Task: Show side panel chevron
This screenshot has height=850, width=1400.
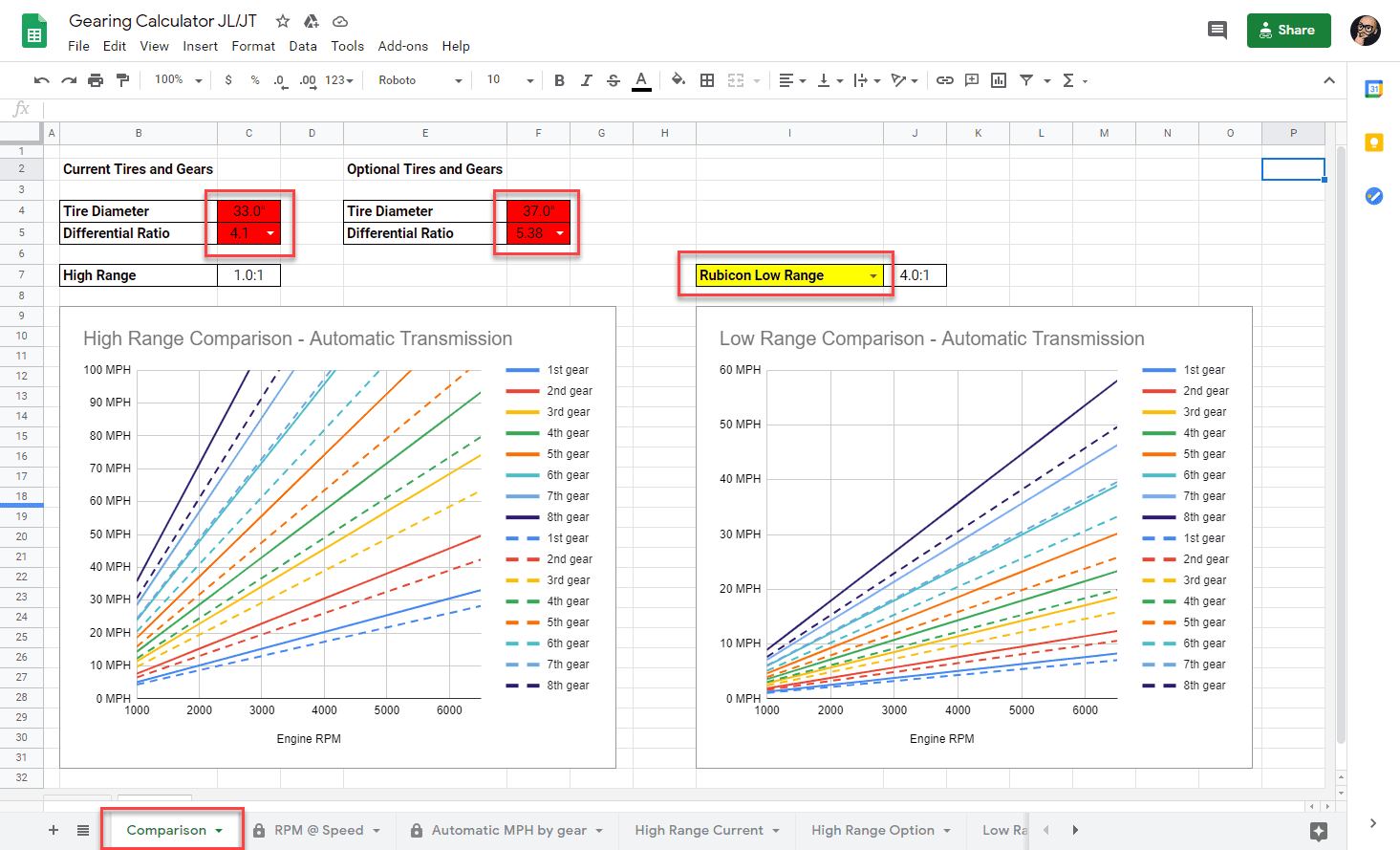Action: [1373, 822]
